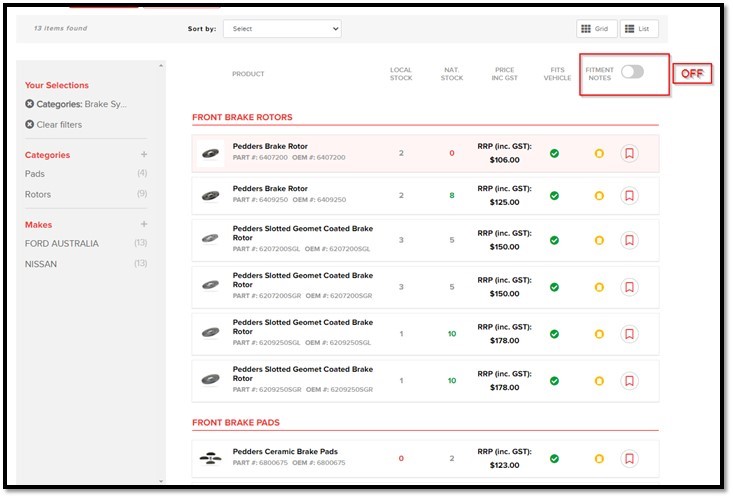Click fits-vehicle green check for rotor 6209250SGR
733x498 pixels.
(554, 381)
